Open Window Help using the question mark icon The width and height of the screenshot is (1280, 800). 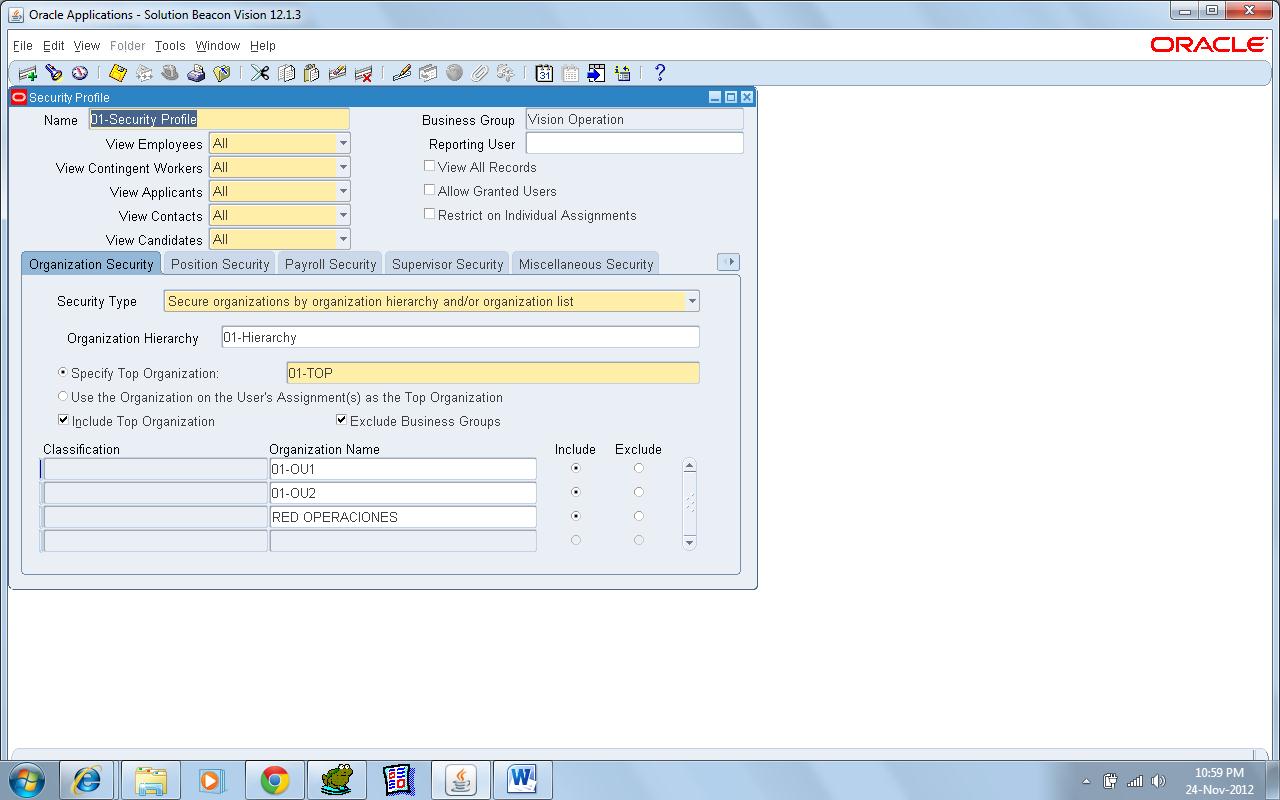pyautogui.click(x=658, y=73)
